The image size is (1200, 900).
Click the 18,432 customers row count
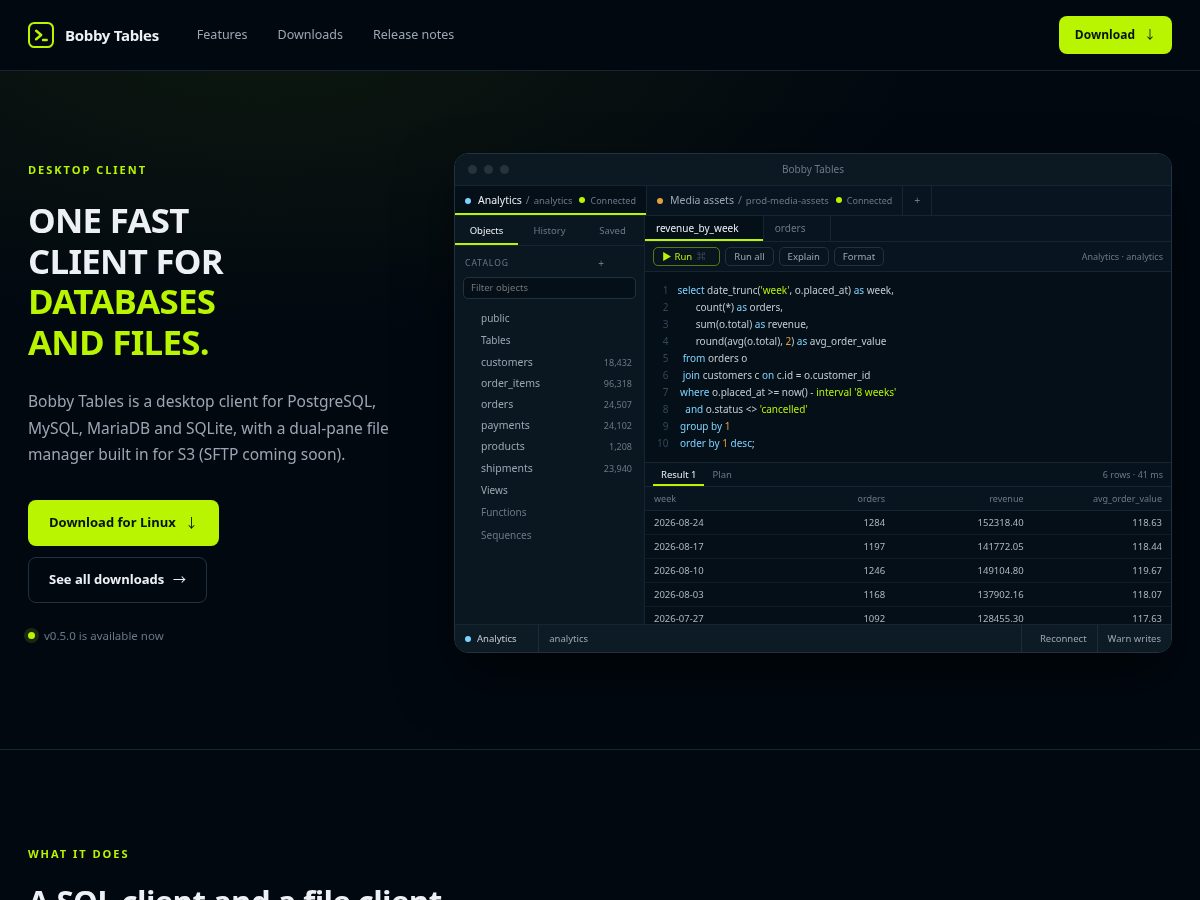[x=617, y=362]
